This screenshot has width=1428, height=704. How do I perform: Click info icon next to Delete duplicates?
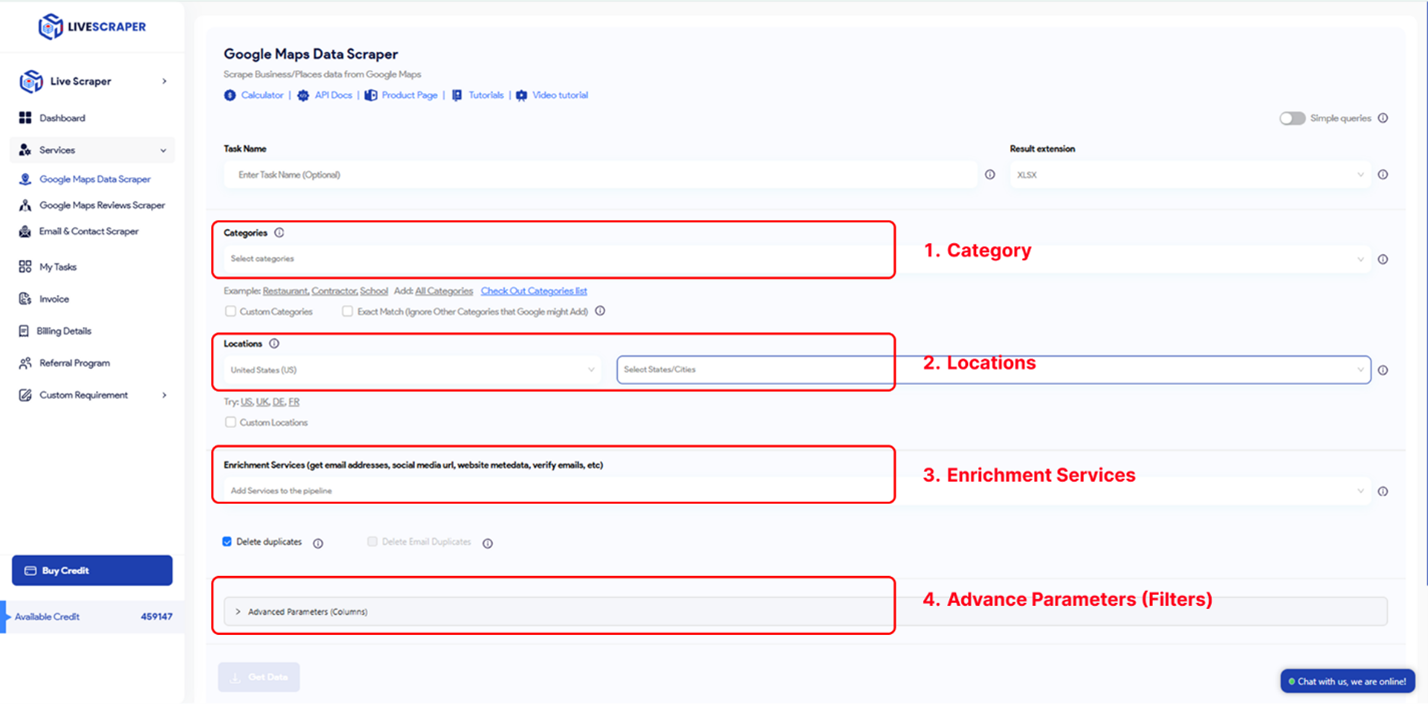pos(318,544)
